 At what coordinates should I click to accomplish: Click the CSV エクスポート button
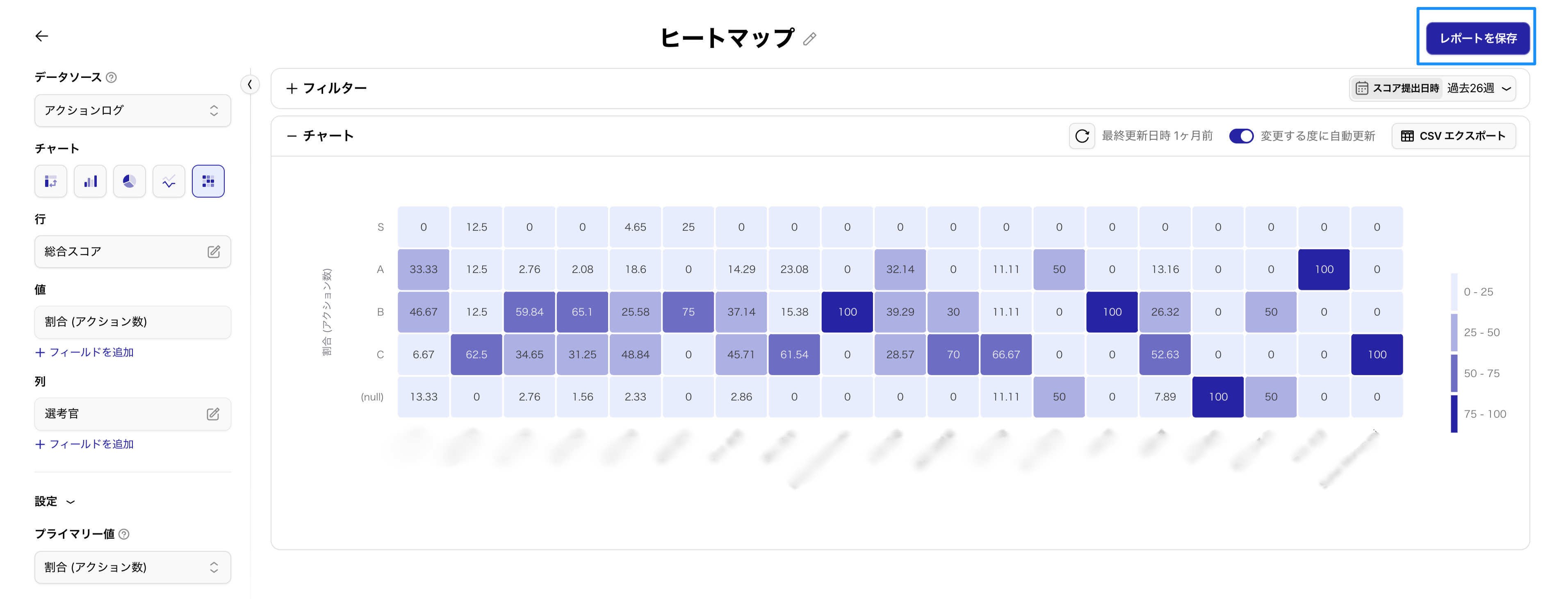[1453, 136]
